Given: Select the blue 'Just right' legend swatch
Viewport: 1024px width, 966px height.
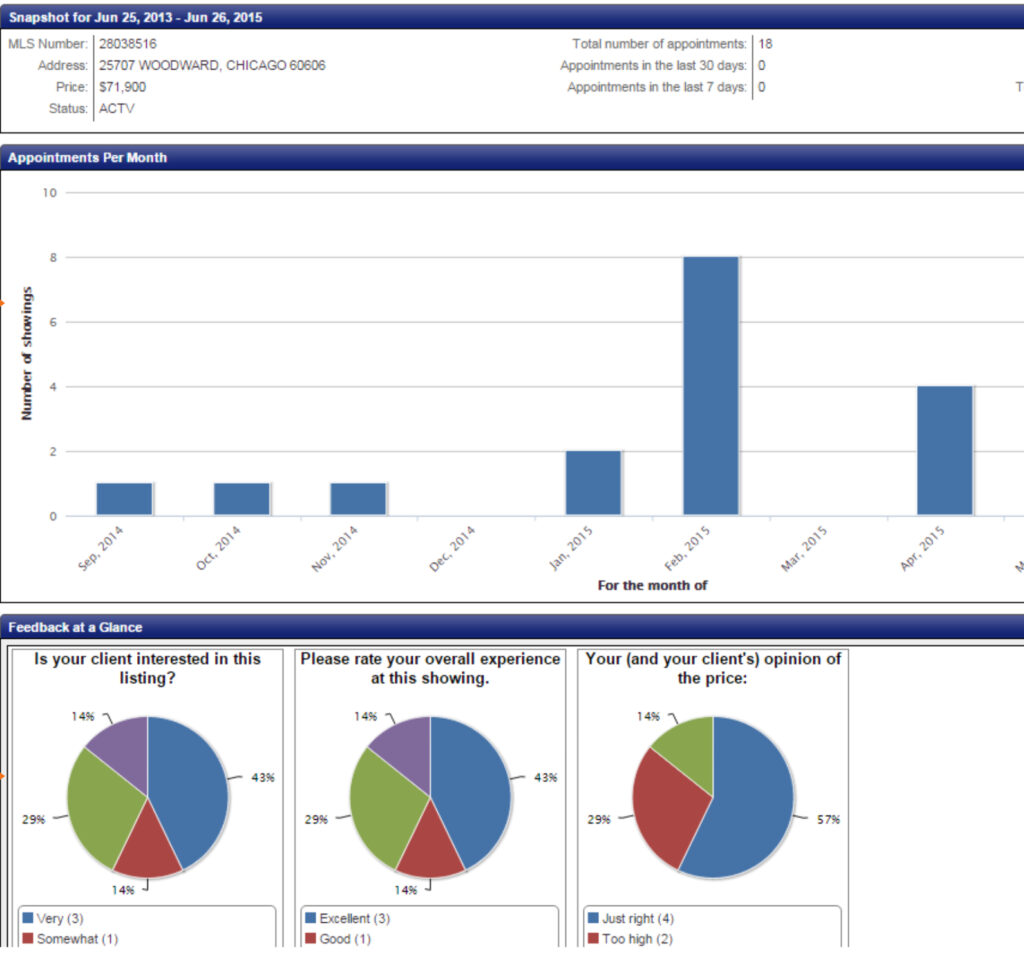Looking at the screenshot, I should coord(593,918).
